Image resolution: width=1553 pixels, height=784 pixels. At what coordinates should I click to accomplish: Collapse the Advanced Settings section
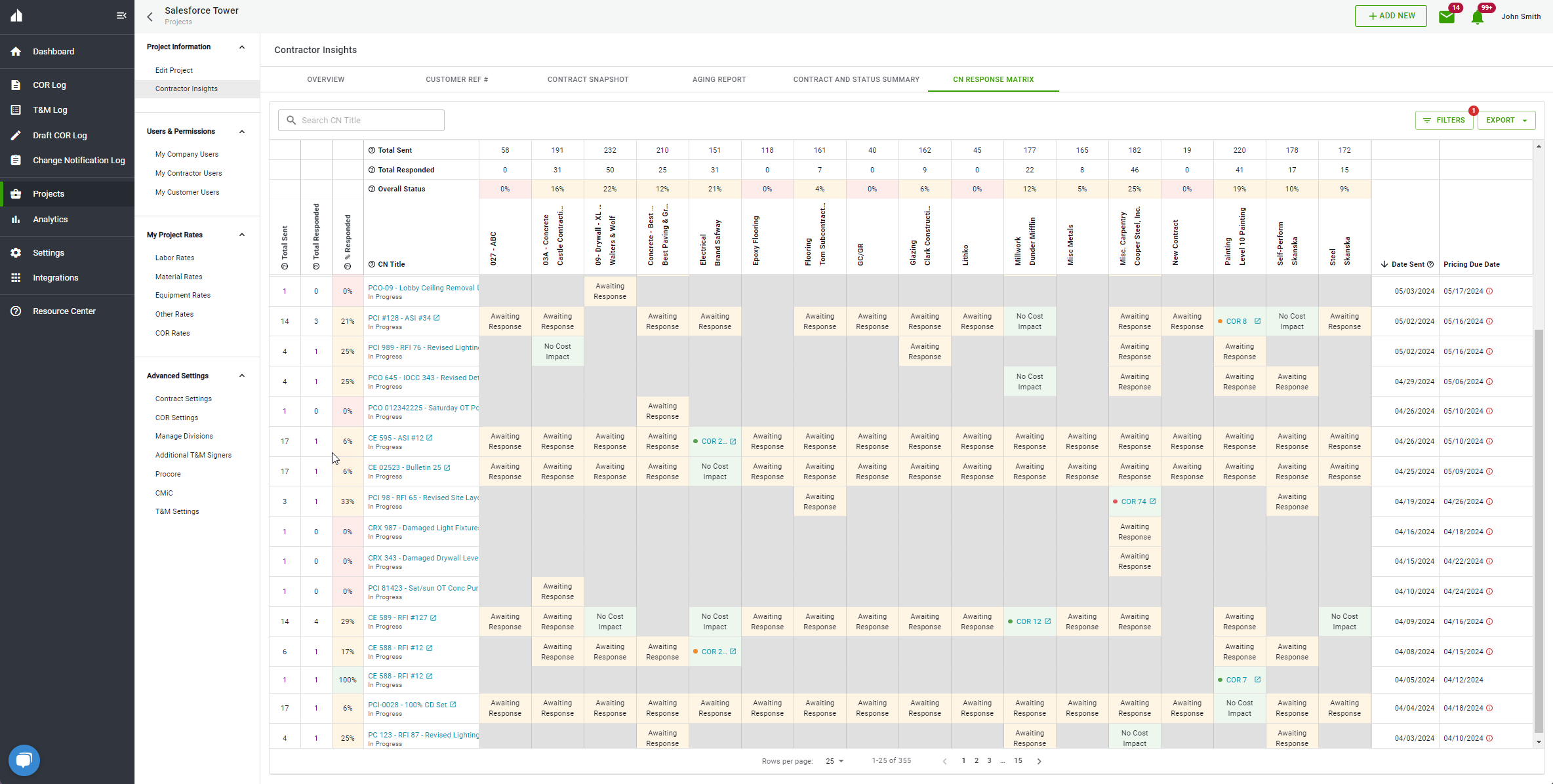[x=242, y=376]
